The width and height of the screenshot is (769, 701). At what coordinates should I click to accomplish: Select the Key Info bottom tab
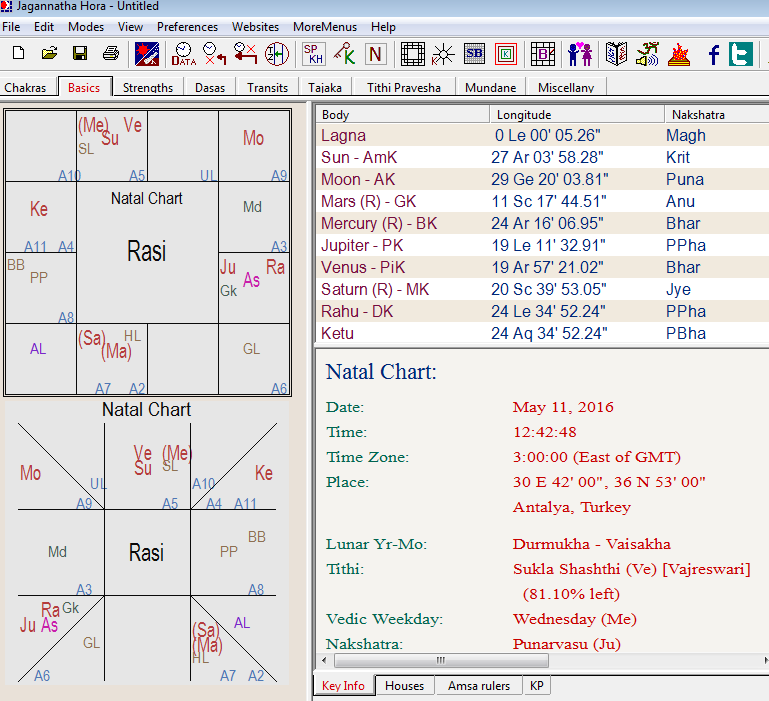[343, 685]
